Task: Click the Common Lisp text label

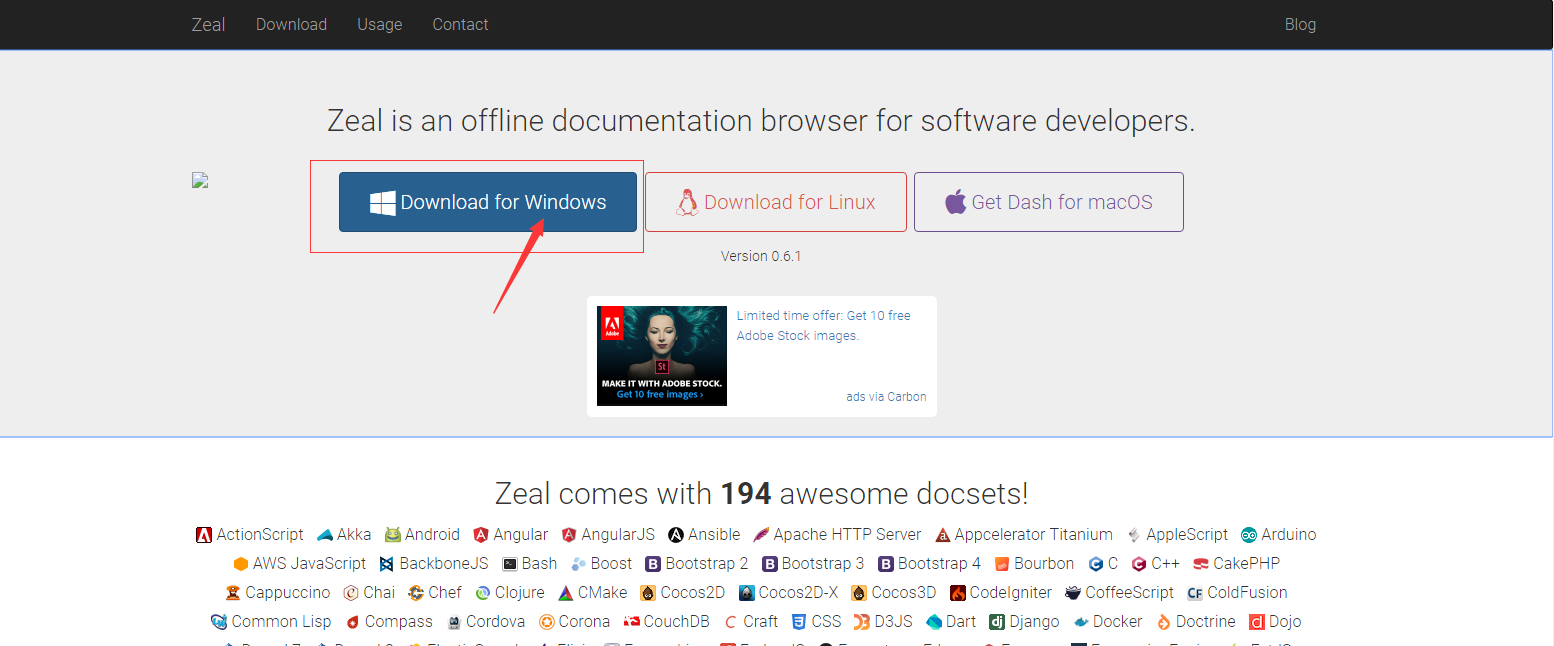Action: tap(281, 622)
